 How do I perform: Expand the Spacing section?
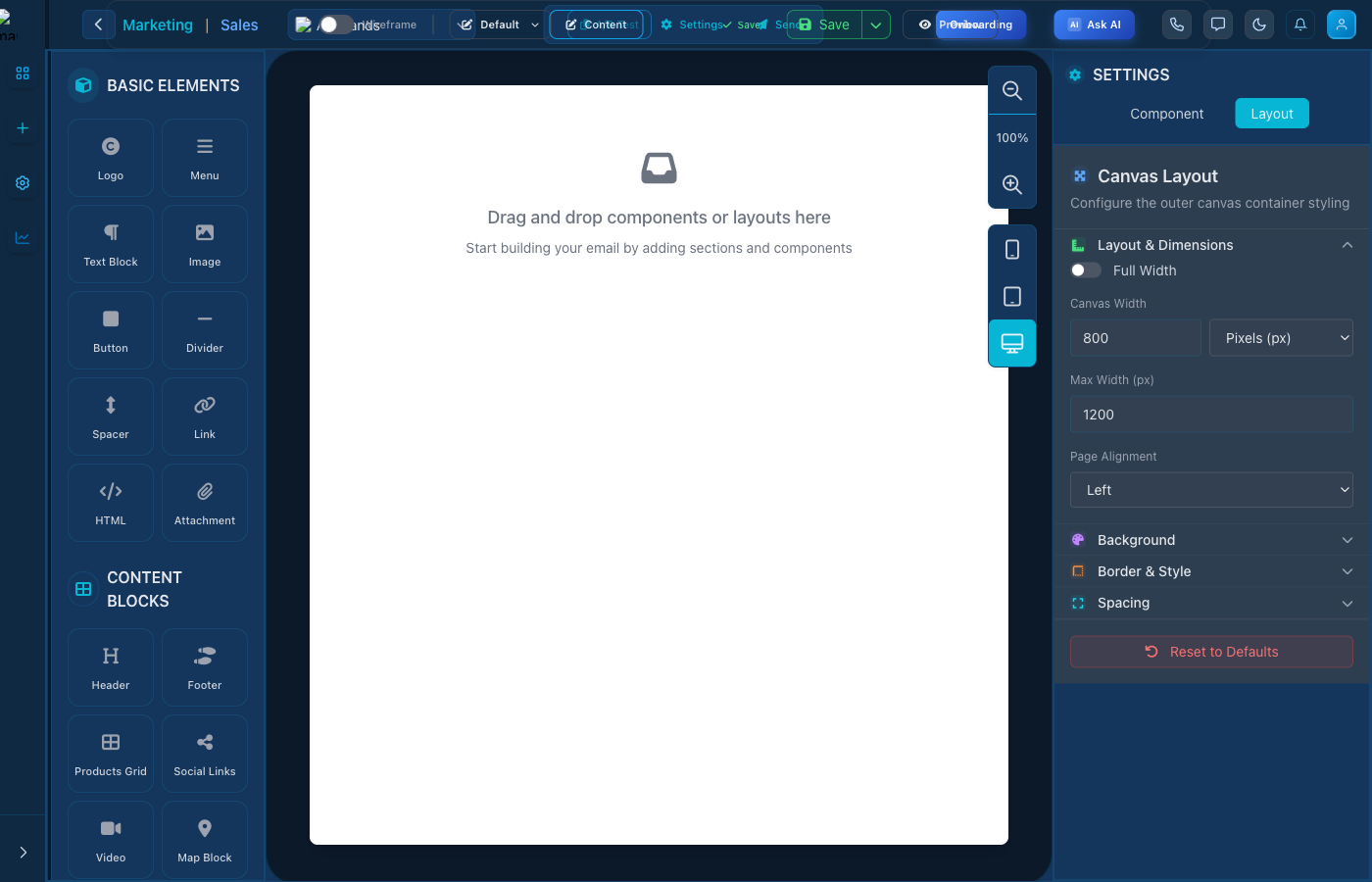(1211, 603)
